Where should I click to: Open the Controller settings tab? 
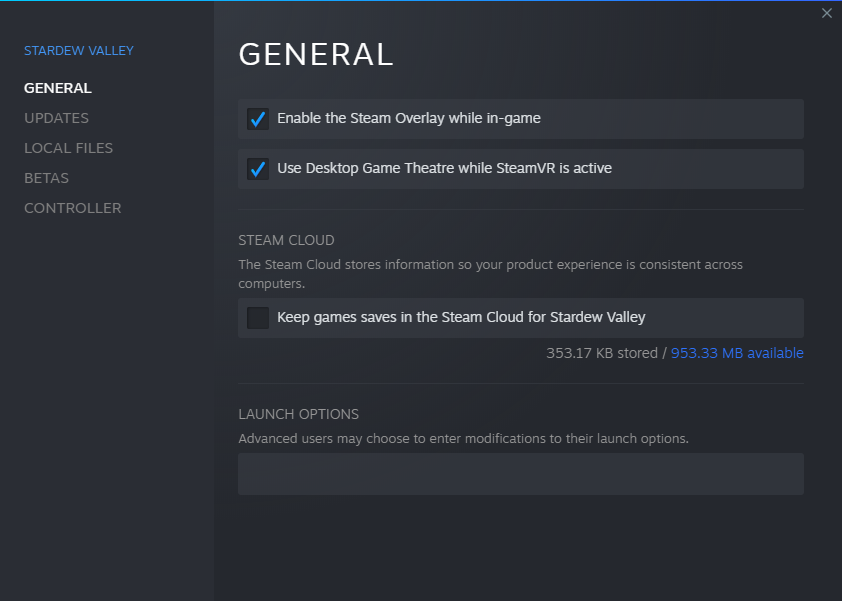[72, 208]
